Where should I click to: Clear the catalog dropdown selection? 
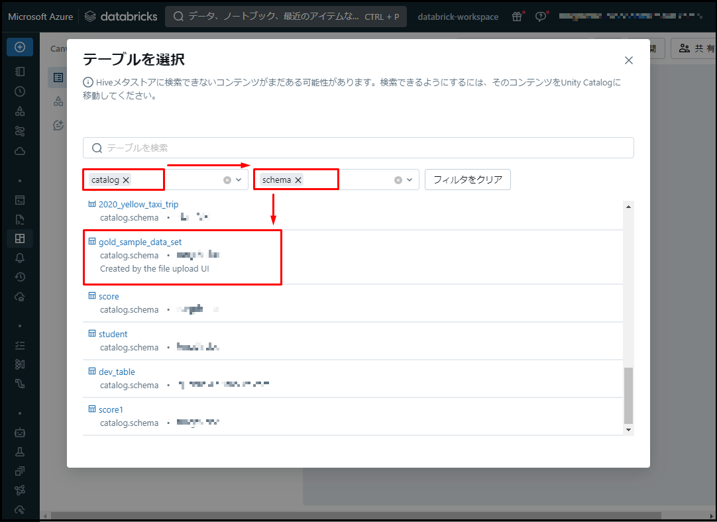(227, 180)
